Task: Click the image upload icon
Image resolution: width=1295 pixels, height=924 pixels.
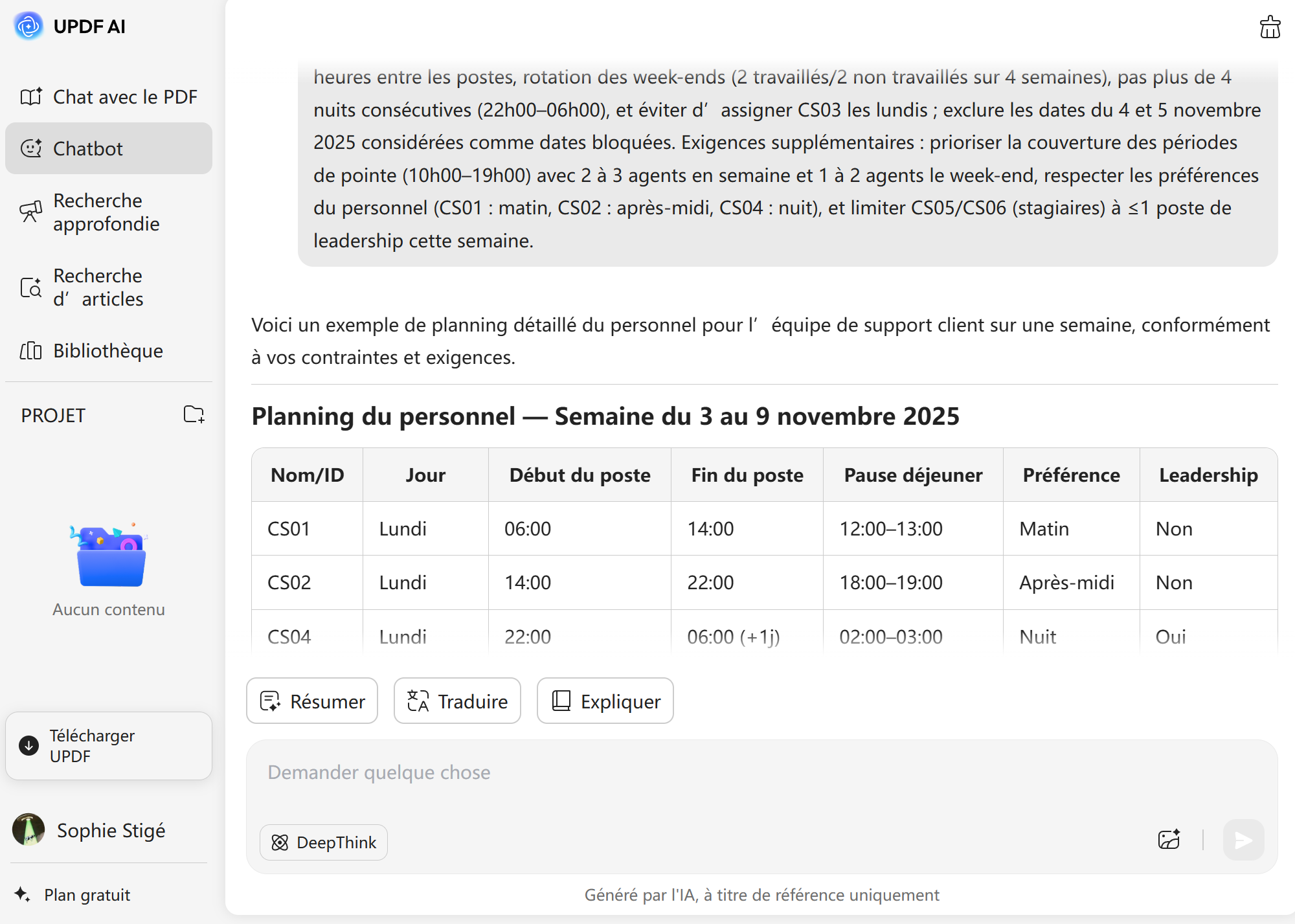Action: pos(1169,840)
